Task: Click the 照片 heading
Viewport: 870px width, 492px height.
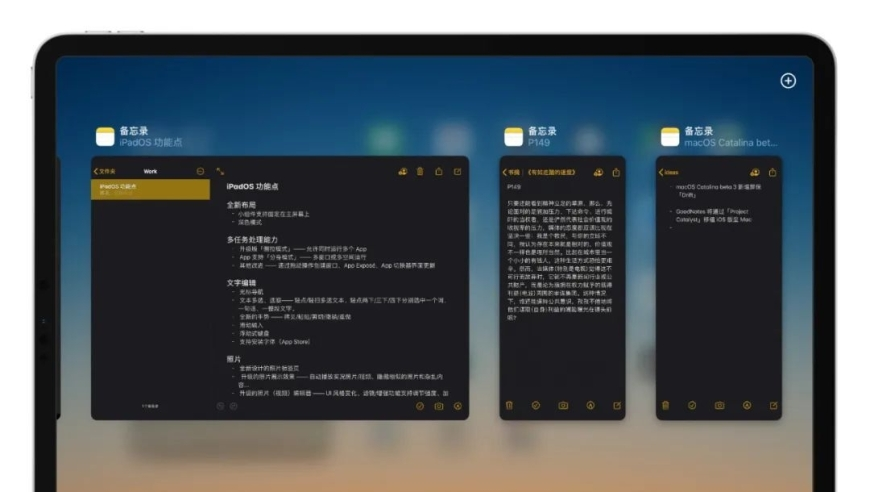Action: (x=234, y=359)
